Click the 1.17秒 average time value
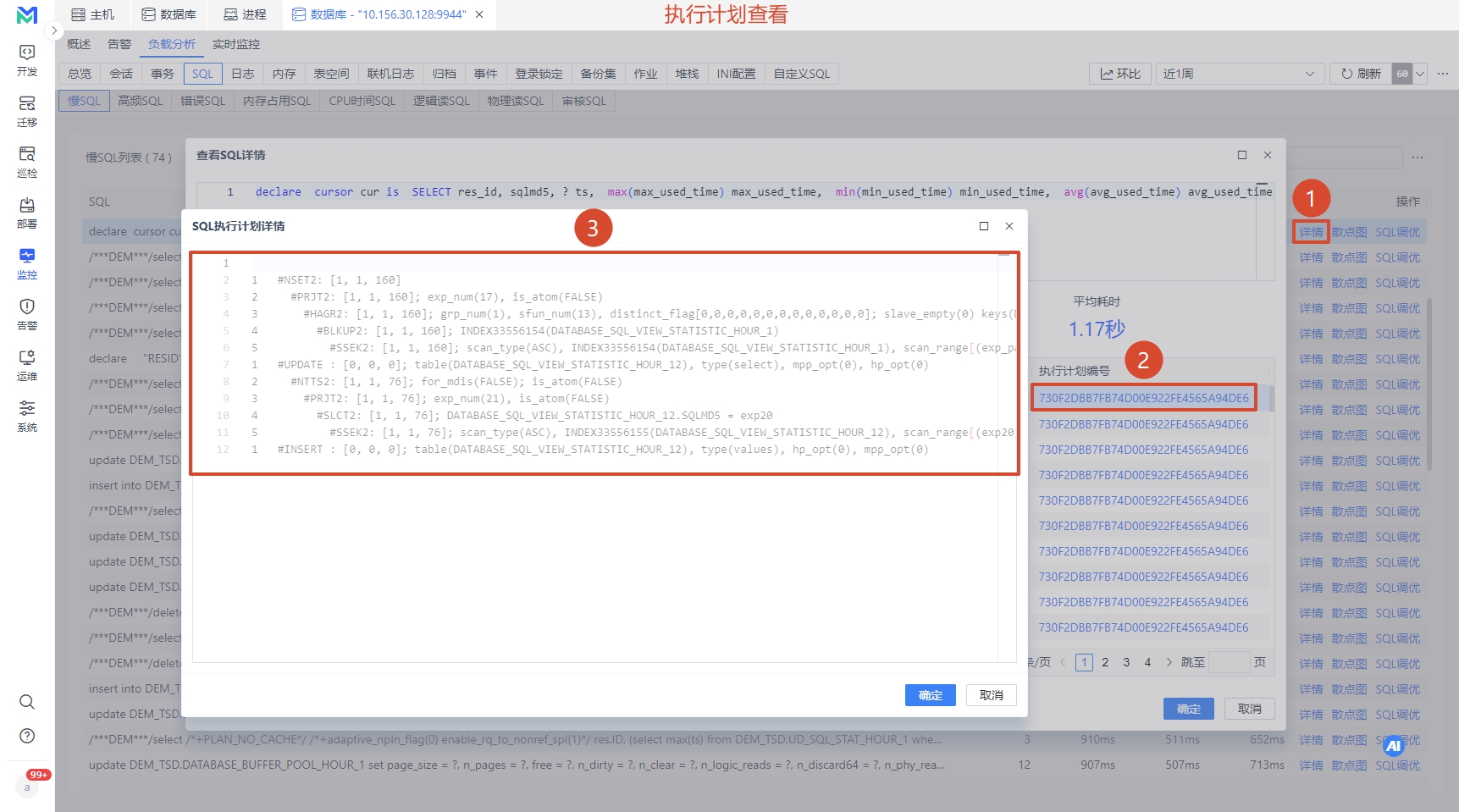Viewport: 1459px width, 812px height. 1097,329
